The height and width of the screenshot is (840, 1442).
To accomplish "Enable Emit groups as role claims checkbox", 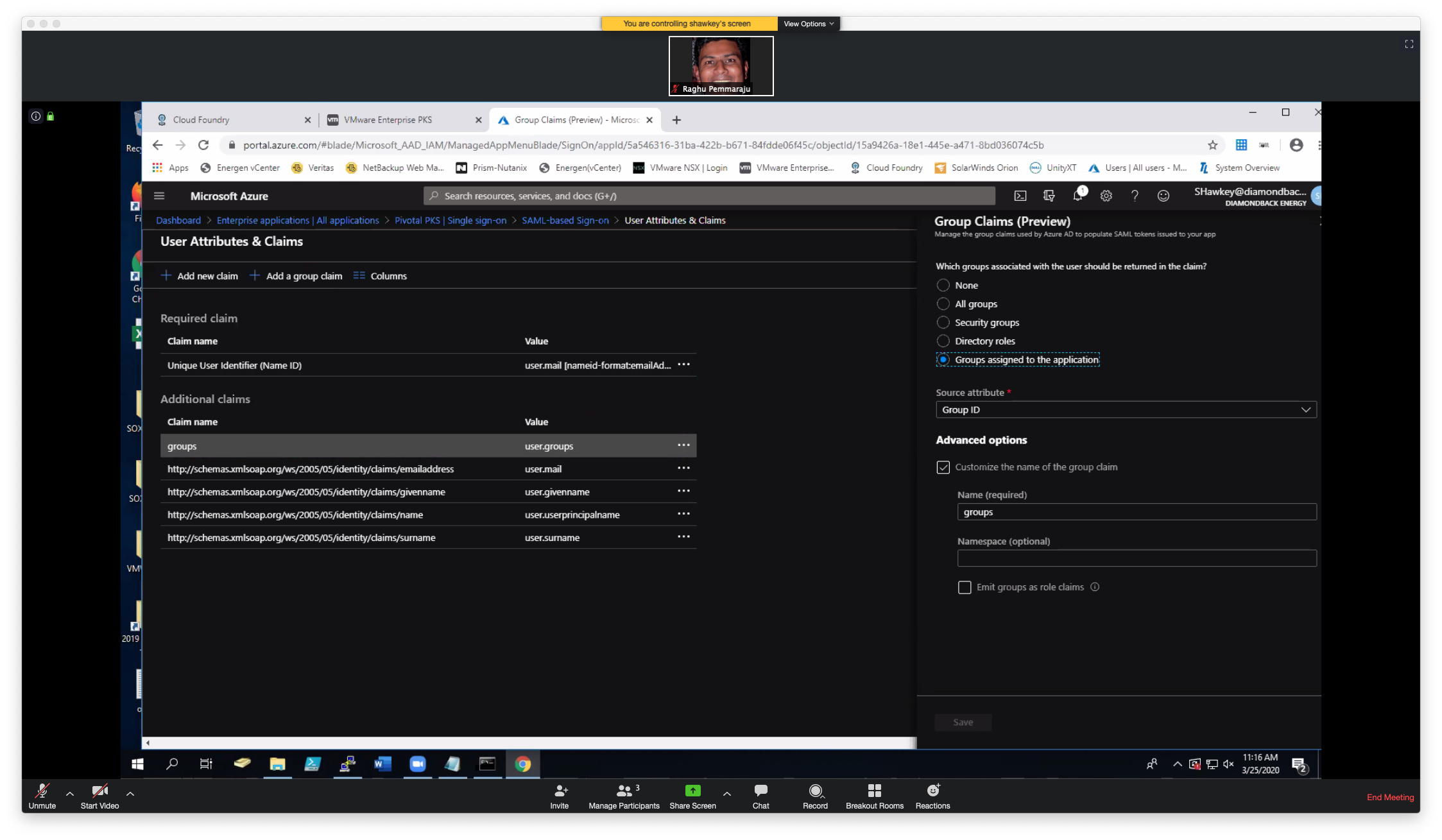I will click(964, 587).
